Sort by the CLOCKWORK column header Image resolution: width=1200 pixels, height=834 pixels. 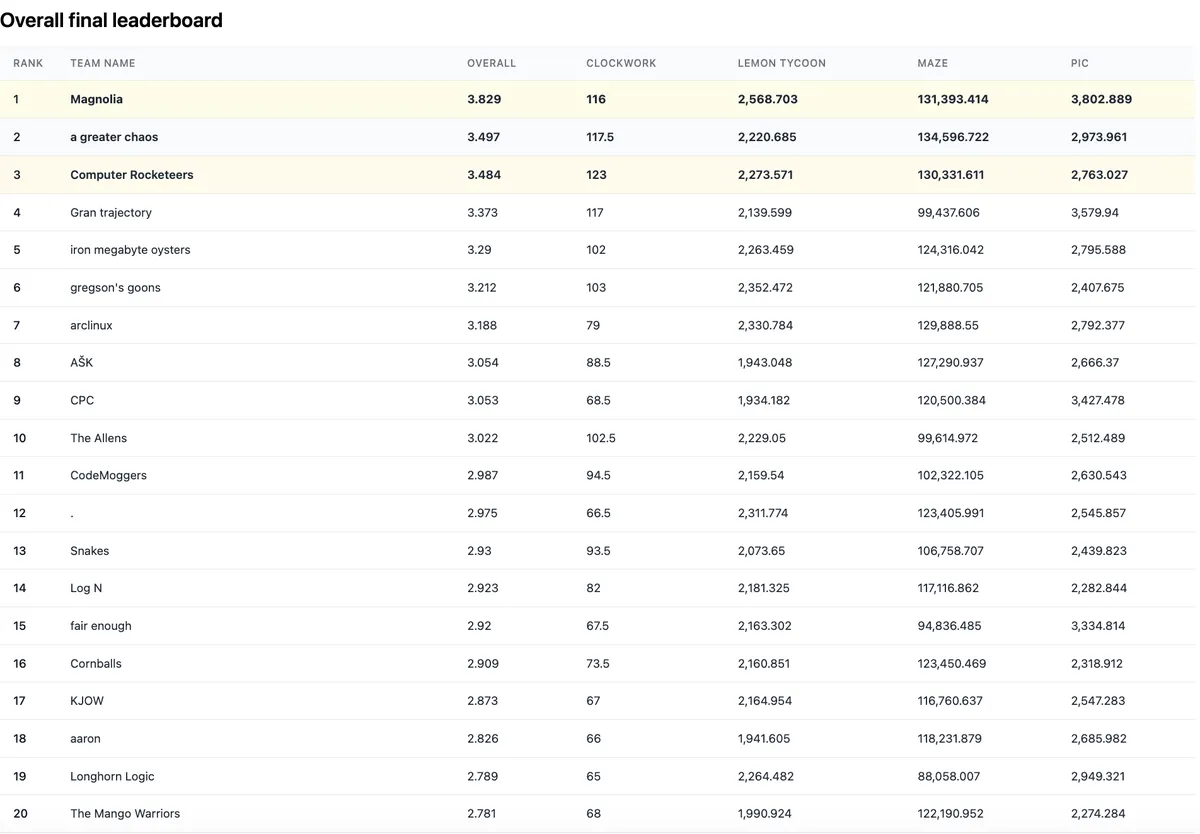tap(620, 62)
